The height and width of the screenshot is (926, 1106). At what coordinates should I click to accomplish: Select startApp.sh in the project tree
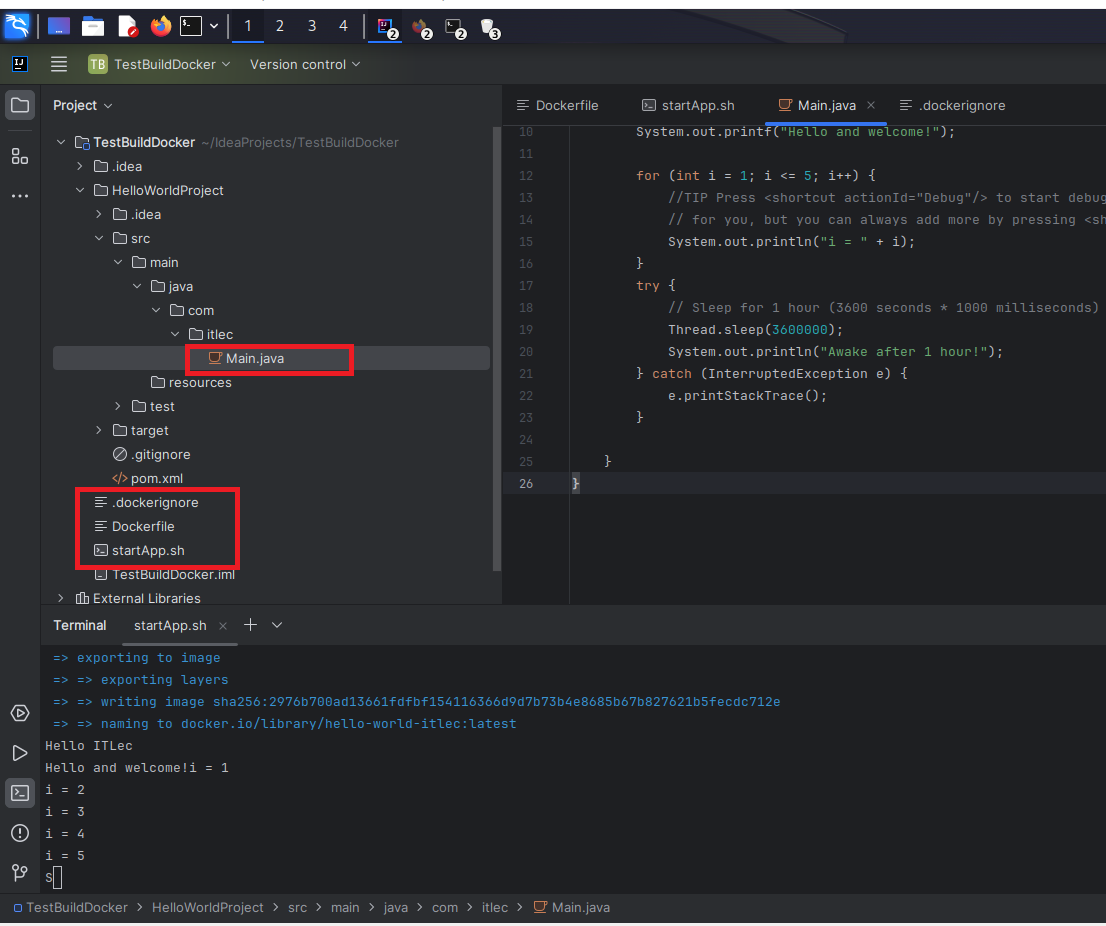tap(140, 550)
